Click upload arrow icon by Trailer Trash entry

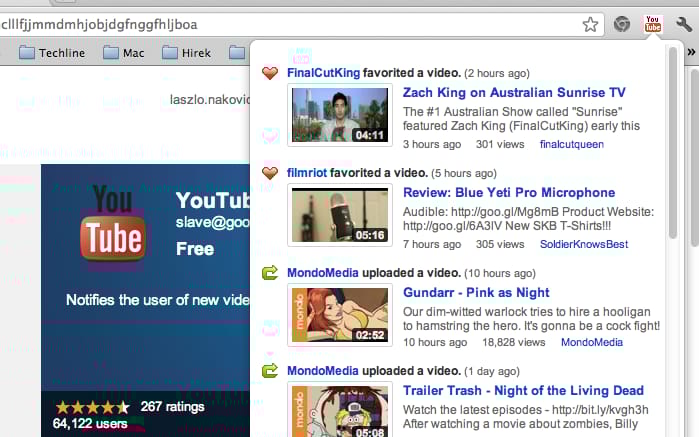tap(270, 371)
